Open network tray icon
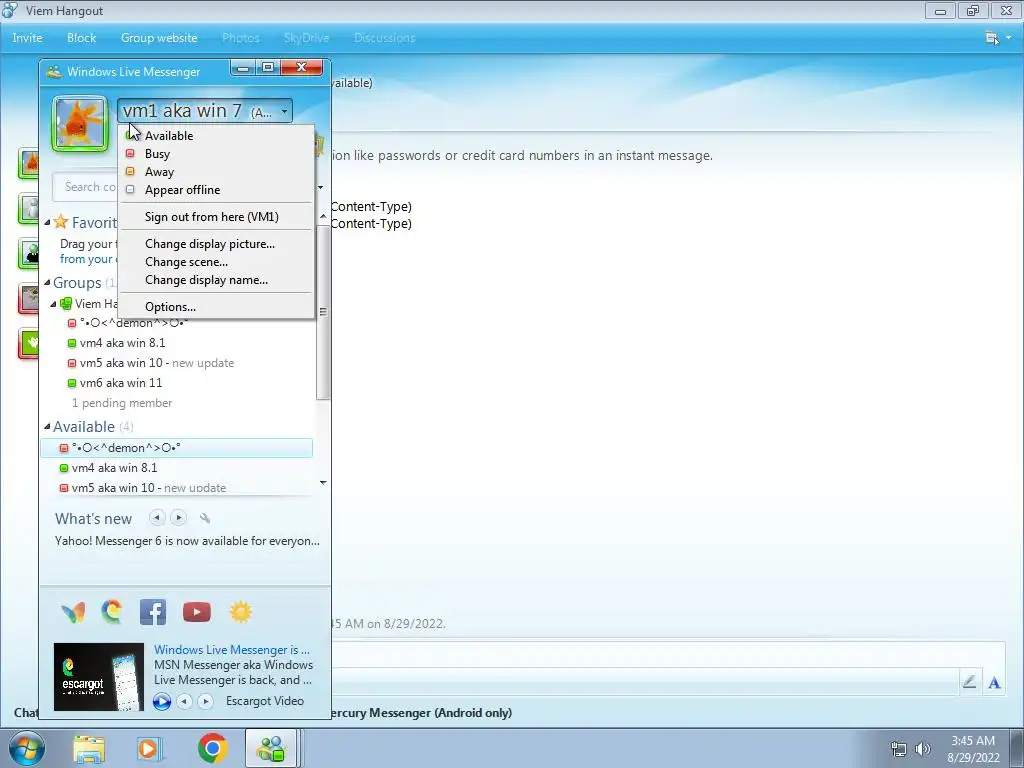Image resolution: width=1024 pixels, height=768 pixels. pos(899,749)
